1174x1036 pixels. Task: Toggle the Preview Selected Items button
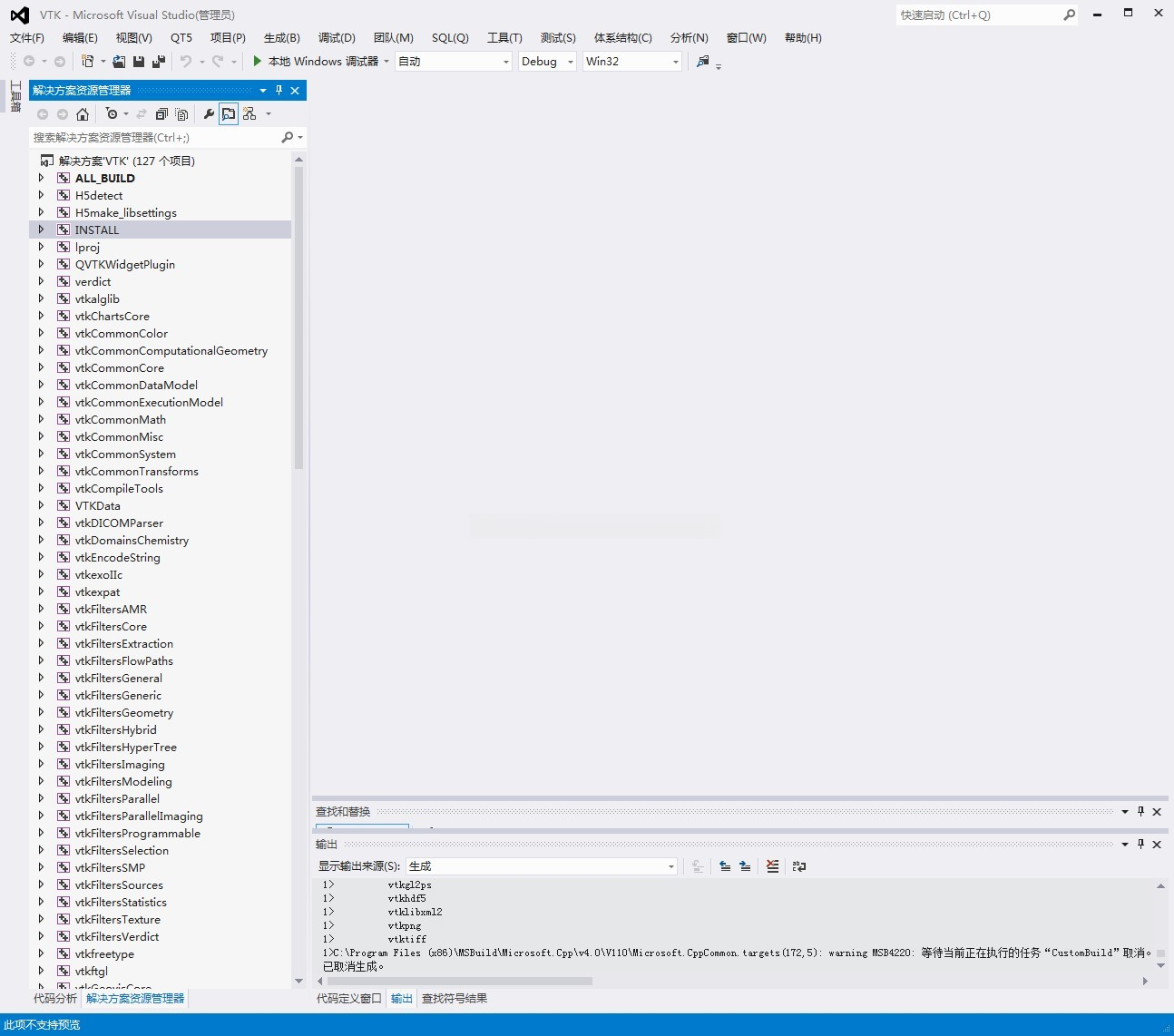229,114
